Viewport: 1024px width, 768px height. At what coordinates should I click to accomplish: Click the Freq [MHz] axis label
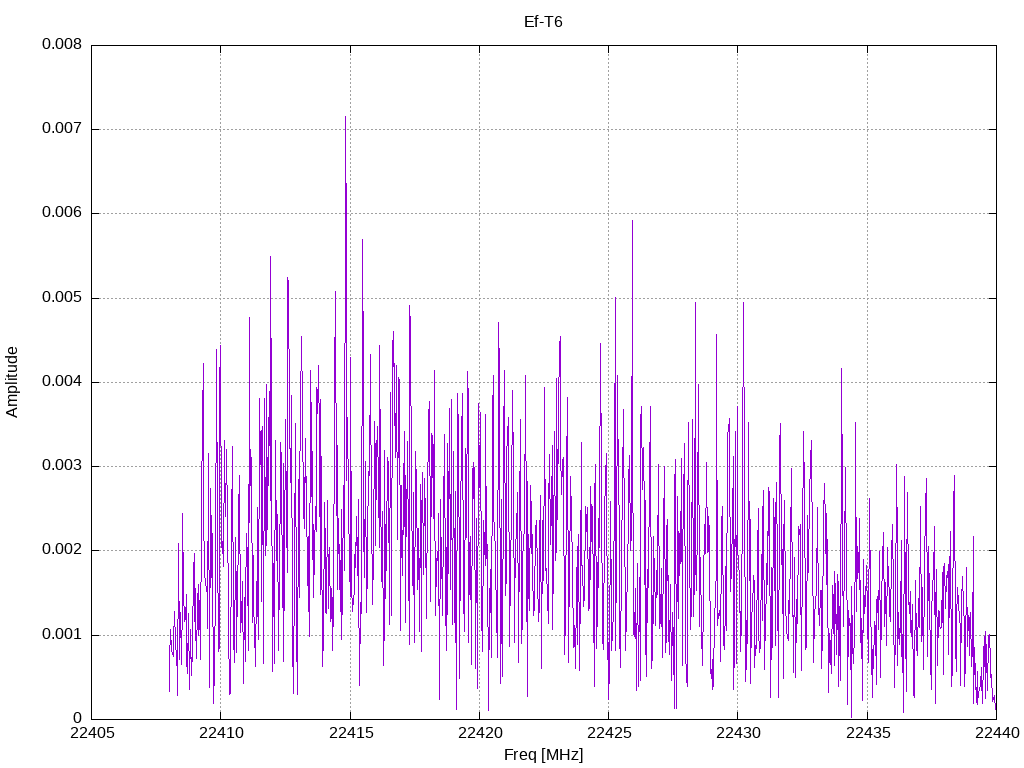click(x=543, y=755)
